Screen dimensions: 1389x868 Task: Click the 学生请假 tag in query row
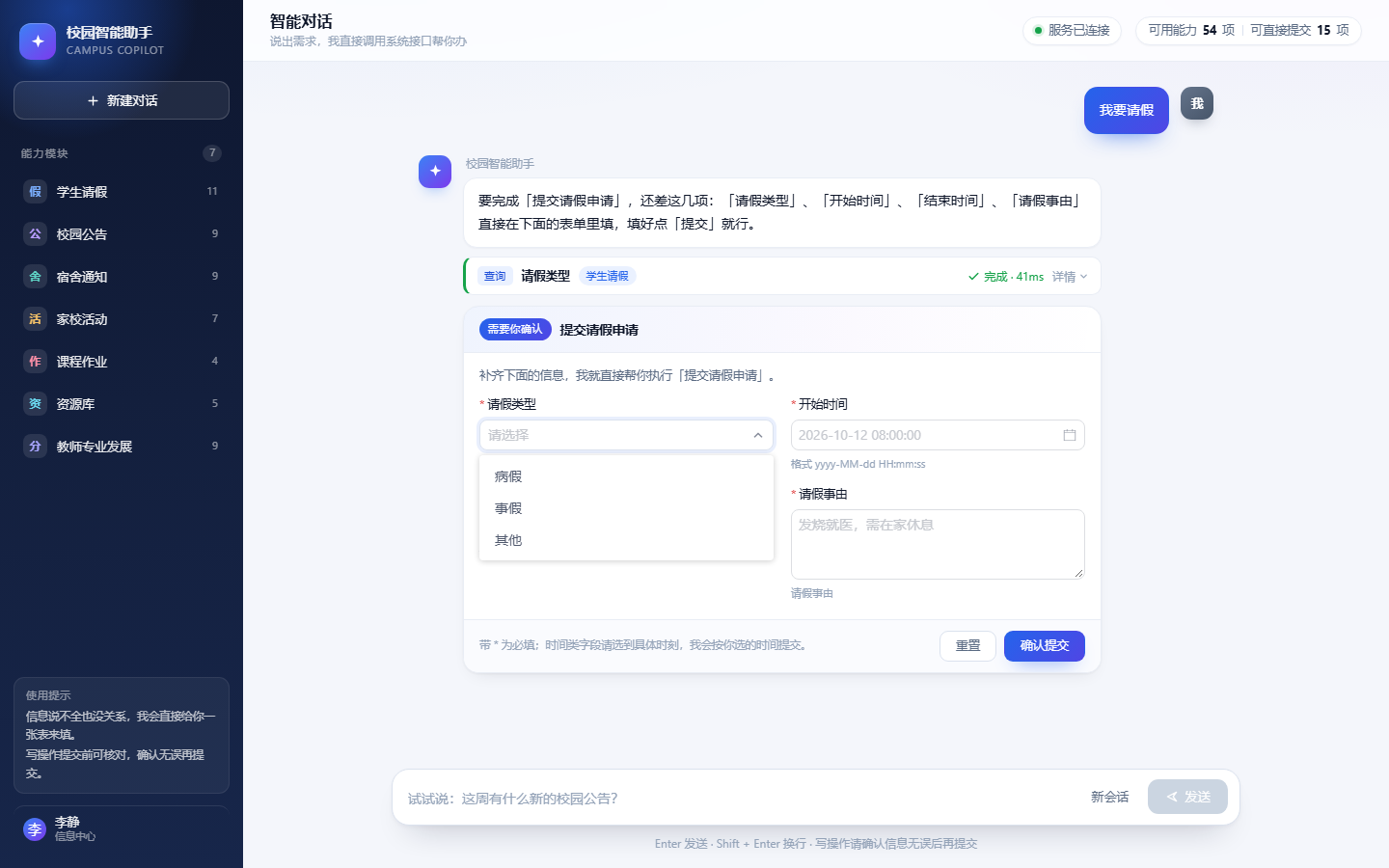(x=607, y=276)
